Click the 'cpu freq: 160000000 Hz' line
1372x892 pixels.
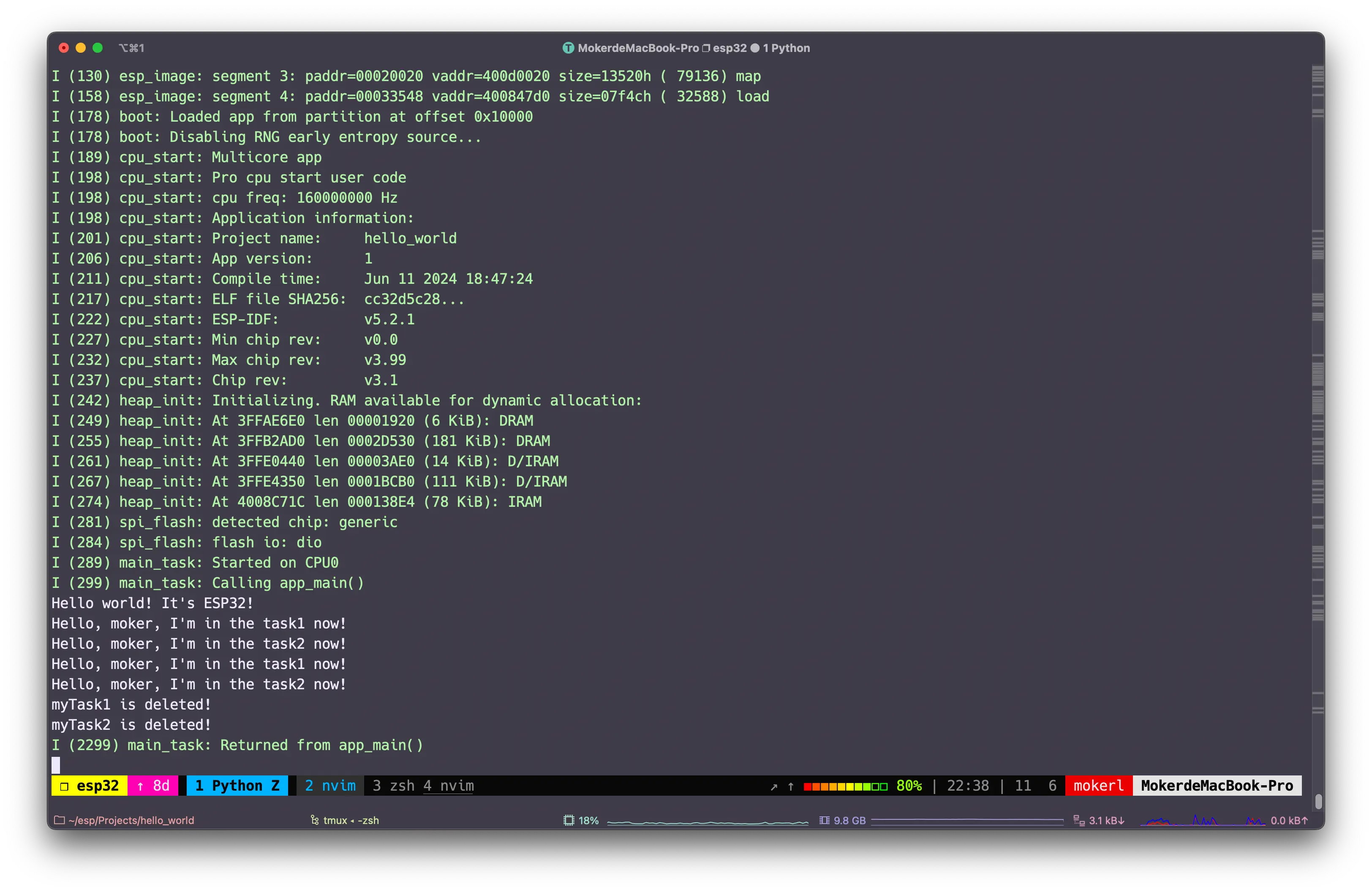(x=225, y=198)
